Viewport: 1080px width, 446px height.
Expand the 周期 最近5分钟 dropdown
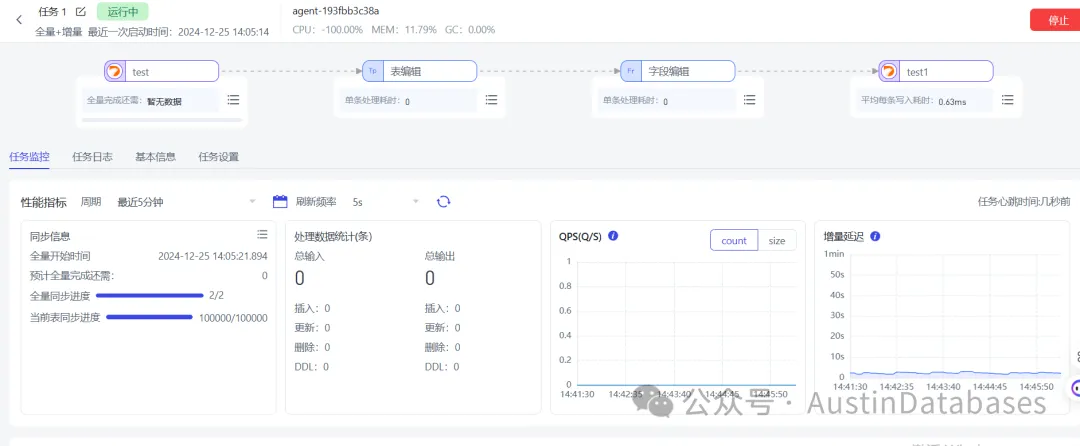coord(185,202)
